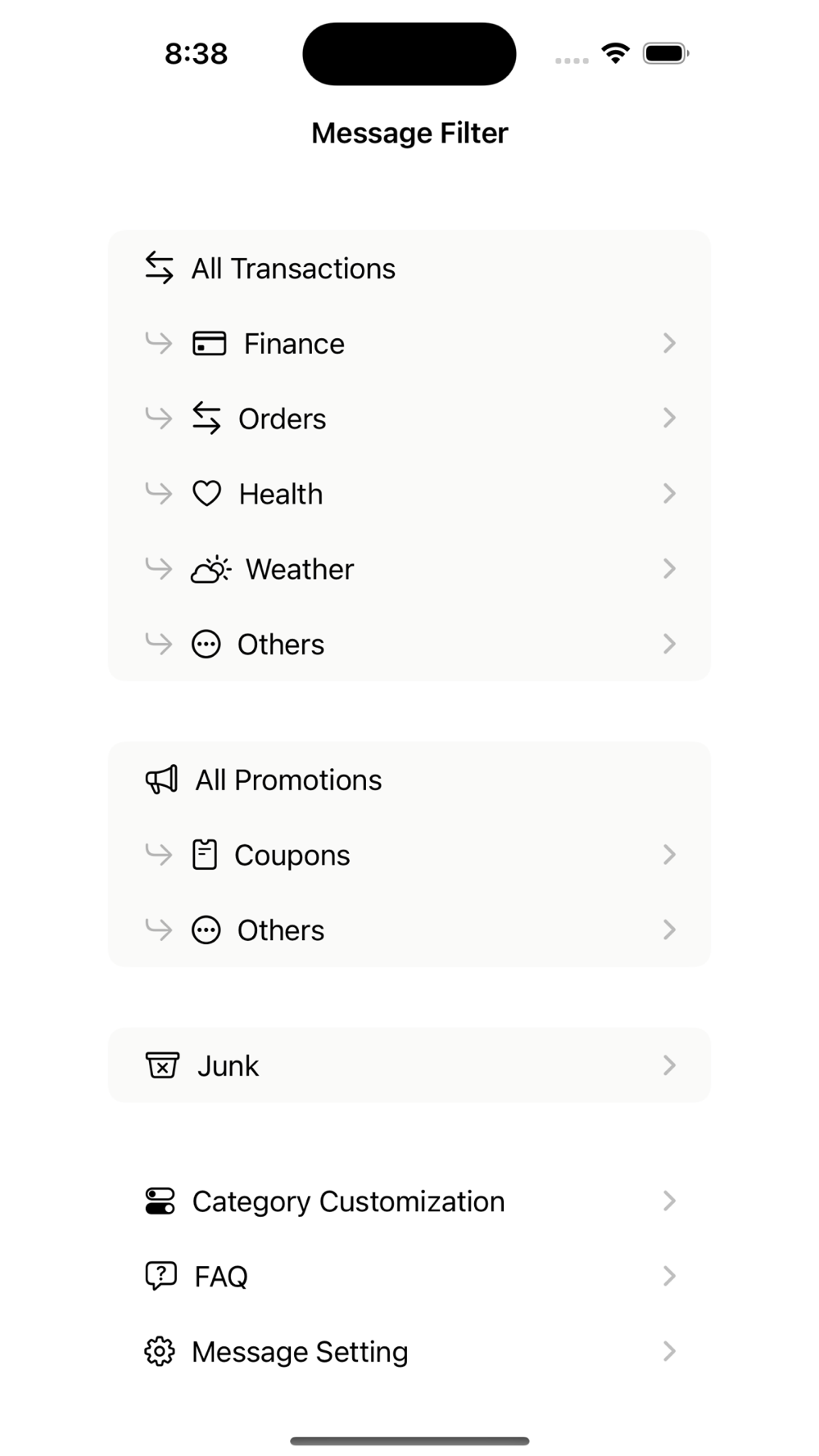Open the Coupons row chevron

pos(669,855)
